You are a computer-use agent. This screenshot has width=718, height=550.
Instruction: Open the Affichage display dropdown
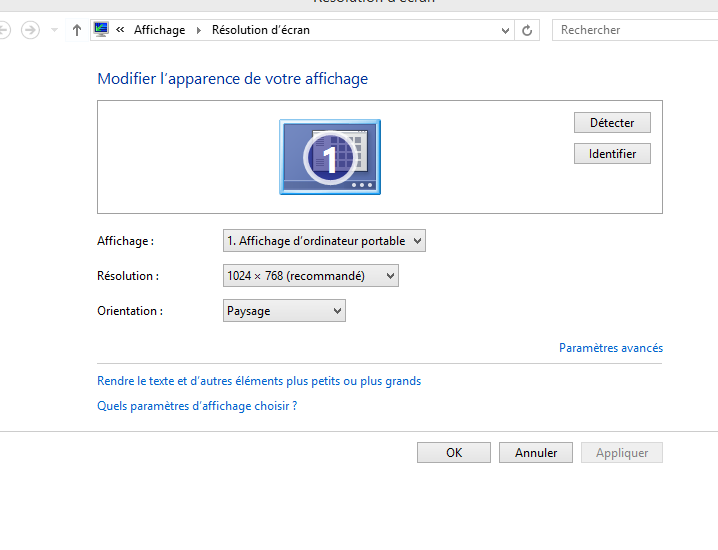coord(324,241)
